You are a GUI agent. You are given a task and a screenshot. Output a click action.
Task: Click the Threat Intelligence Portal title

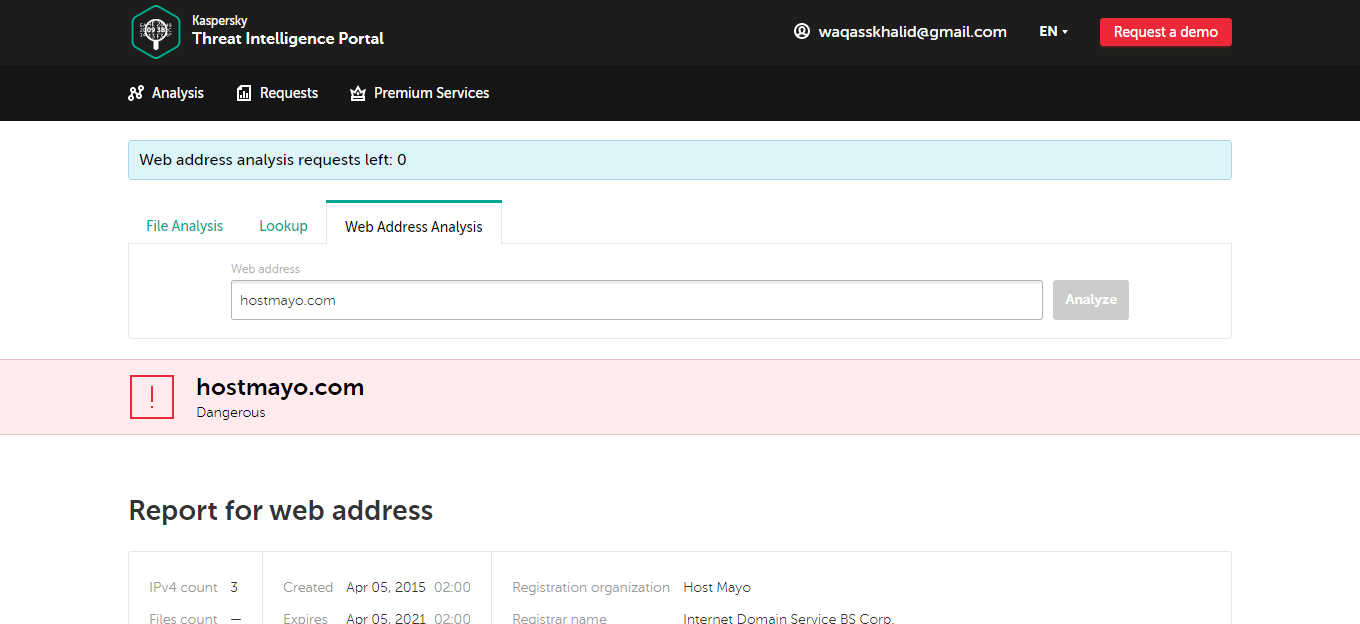point(288,39)
